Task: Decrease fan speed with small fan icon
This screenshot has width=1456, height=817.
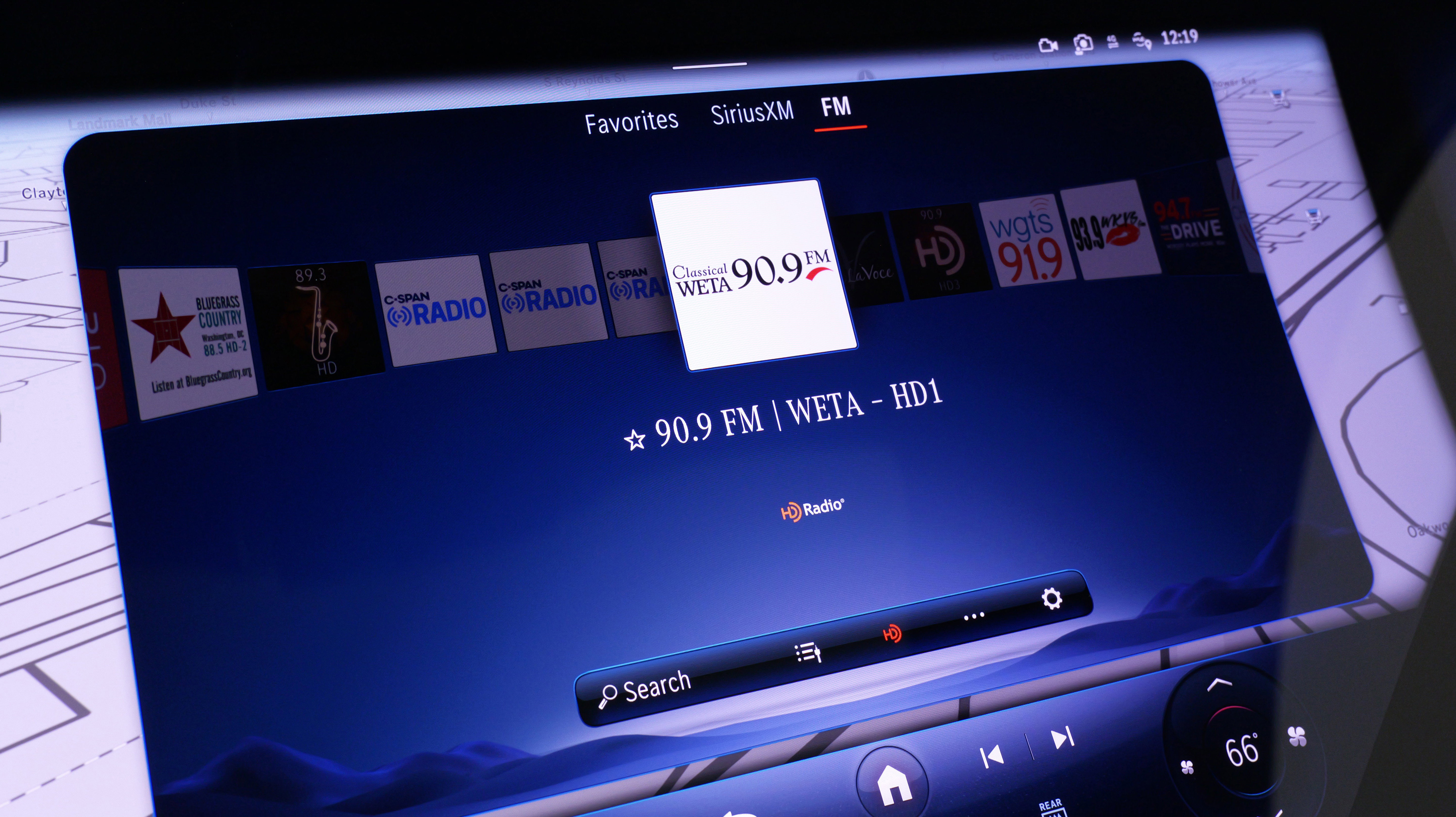Action: 1187,767
